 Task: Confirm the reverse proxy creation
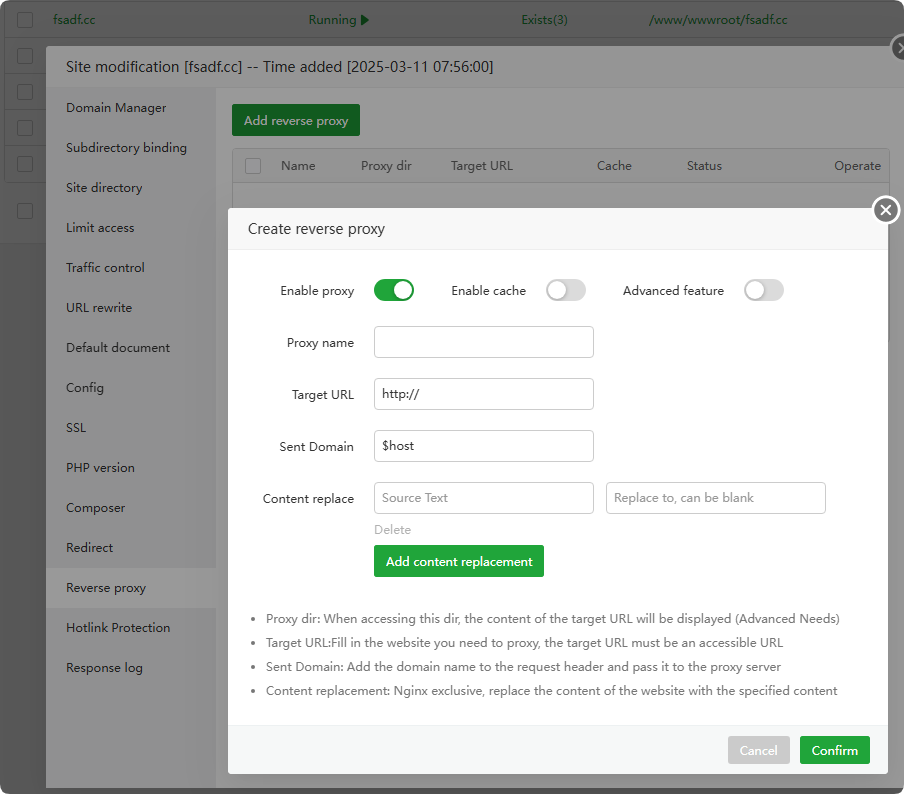click(834, 750)
